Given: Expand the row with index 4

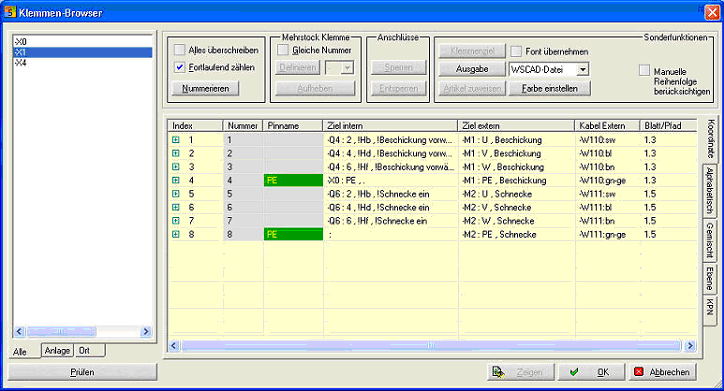Looking at the screenshot, I should point(175,180).
